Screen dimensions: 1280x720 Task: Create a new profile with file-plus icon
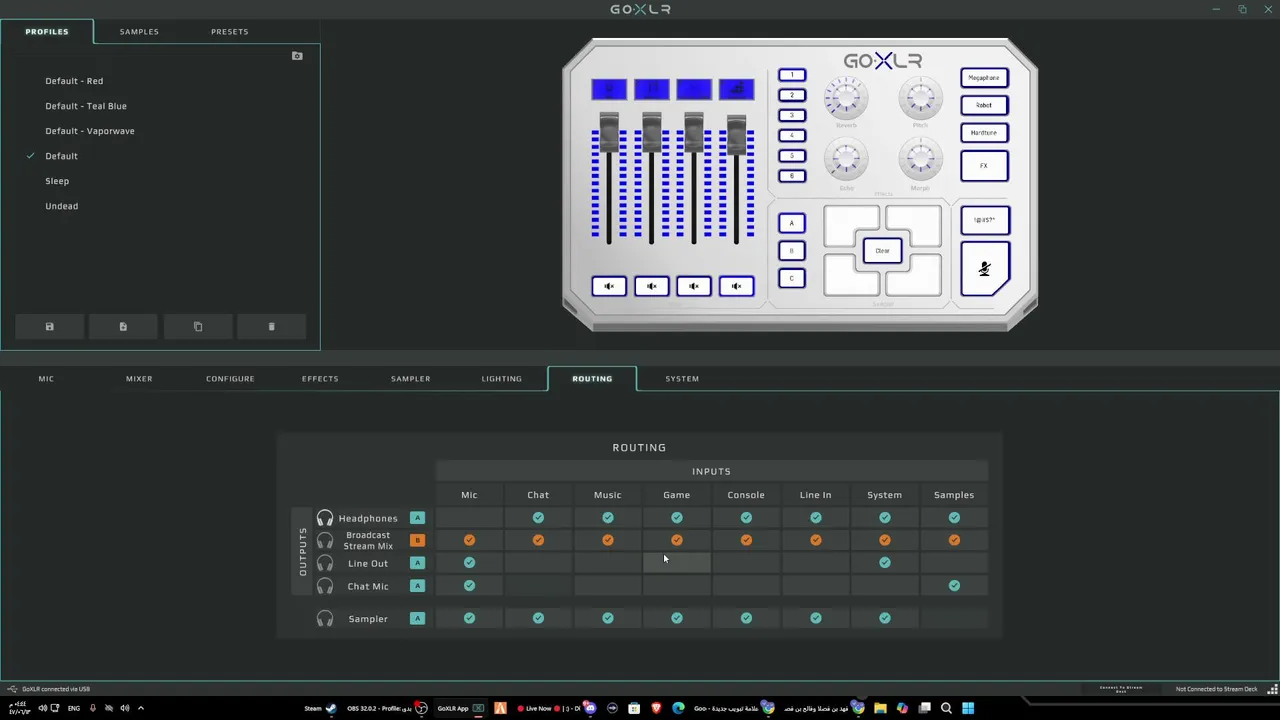coord(123,327)
